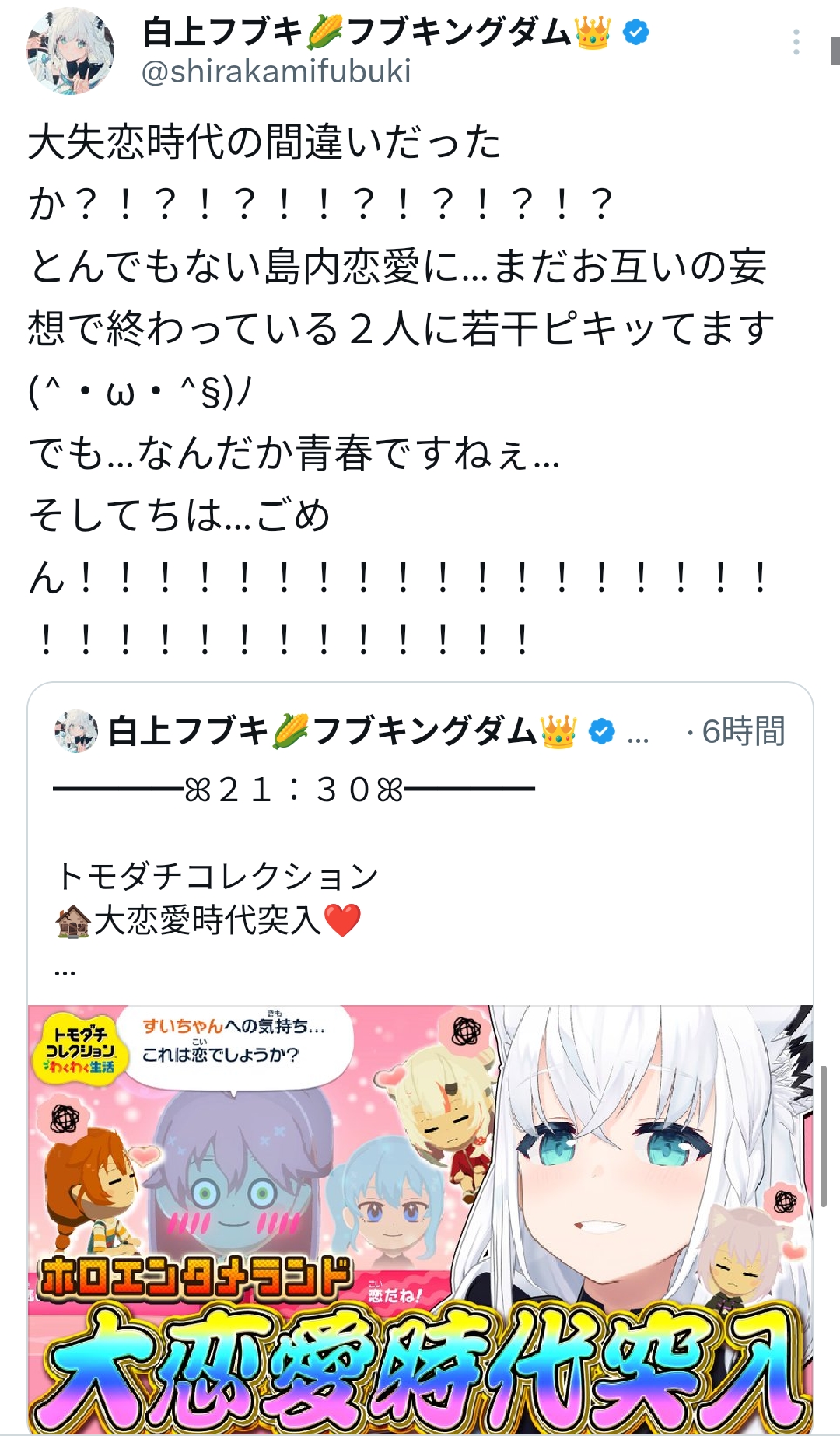Viewport: 840px width, 1439px height.
Task: Open the @shirakamifubuki handle link
Action: coord(276,72)
